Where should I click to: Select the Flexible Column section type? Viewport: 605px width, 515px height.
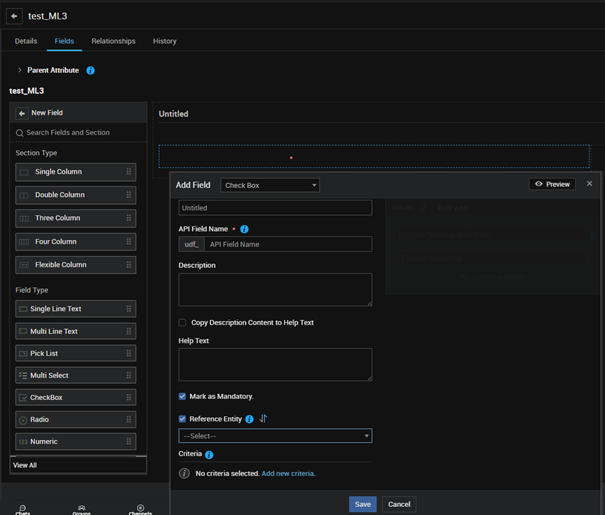point(76,265)
